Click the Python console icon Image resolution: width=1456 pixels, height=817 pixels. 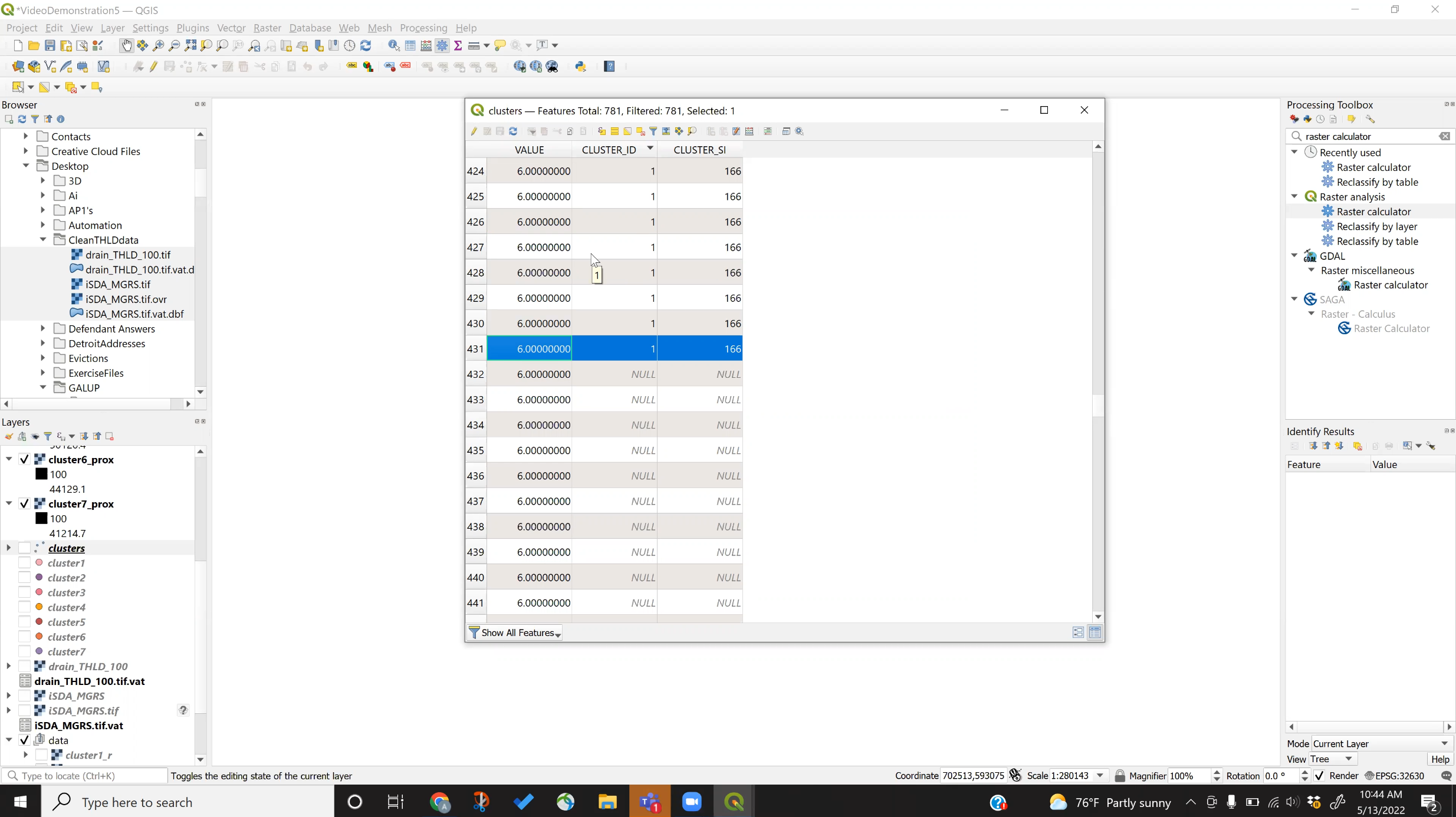(581, 67)
